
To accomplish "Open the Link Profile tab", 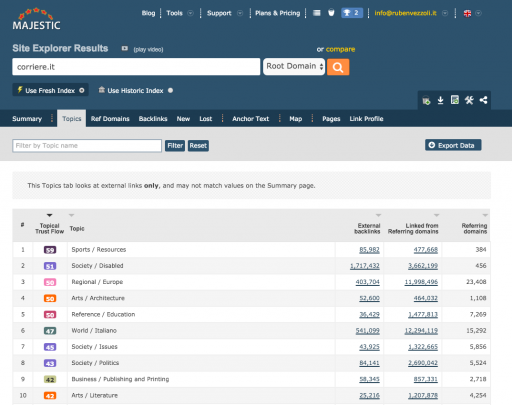I will click(366, 119).
